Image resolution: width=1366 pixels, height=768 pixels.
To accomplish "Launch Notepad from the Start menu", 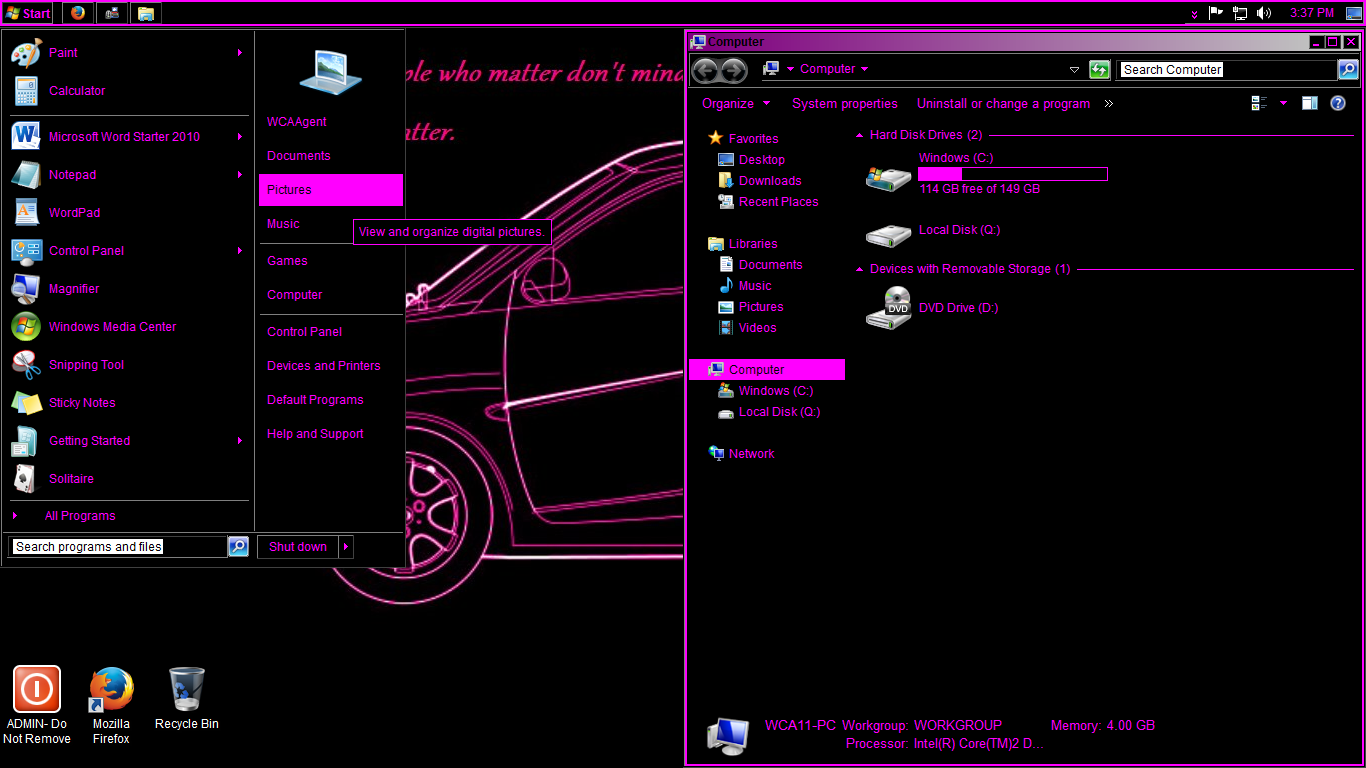I will [x=126, y=175].
